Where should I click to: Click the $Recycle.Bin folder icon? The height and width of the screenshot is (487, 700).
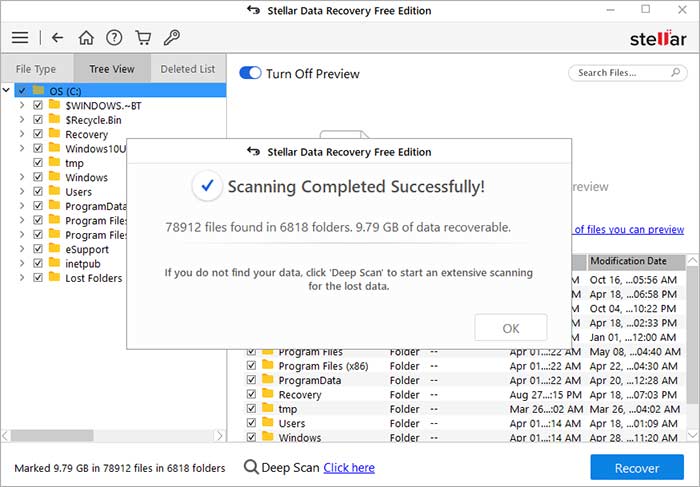point(54,119)
